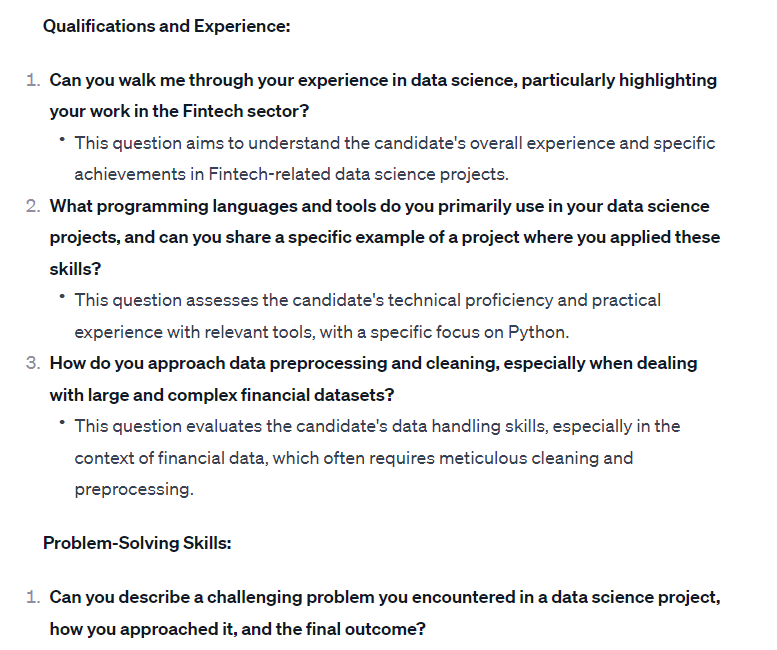Viewport: 777px width, 650px height.
Task: Click the question about walking through data science experience
Action: pyautogui.click(x=383, y=80)
